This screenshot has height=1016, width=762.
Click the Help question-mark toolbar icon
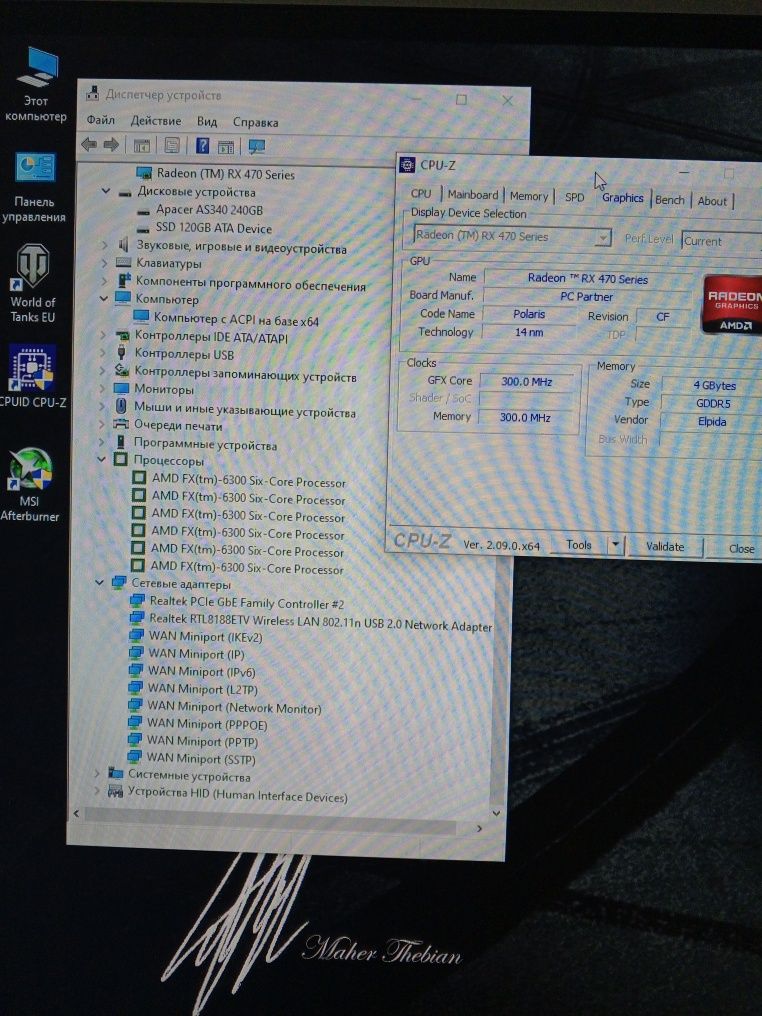coord(202,146)
